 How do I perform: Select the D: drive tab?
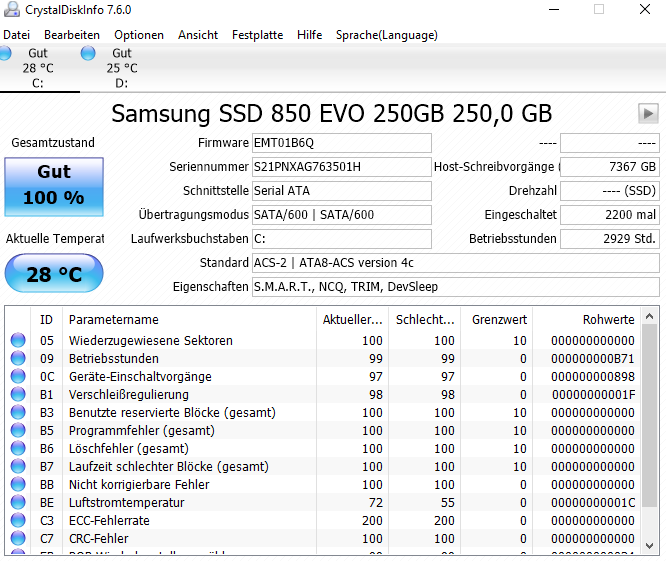[122, 68]
